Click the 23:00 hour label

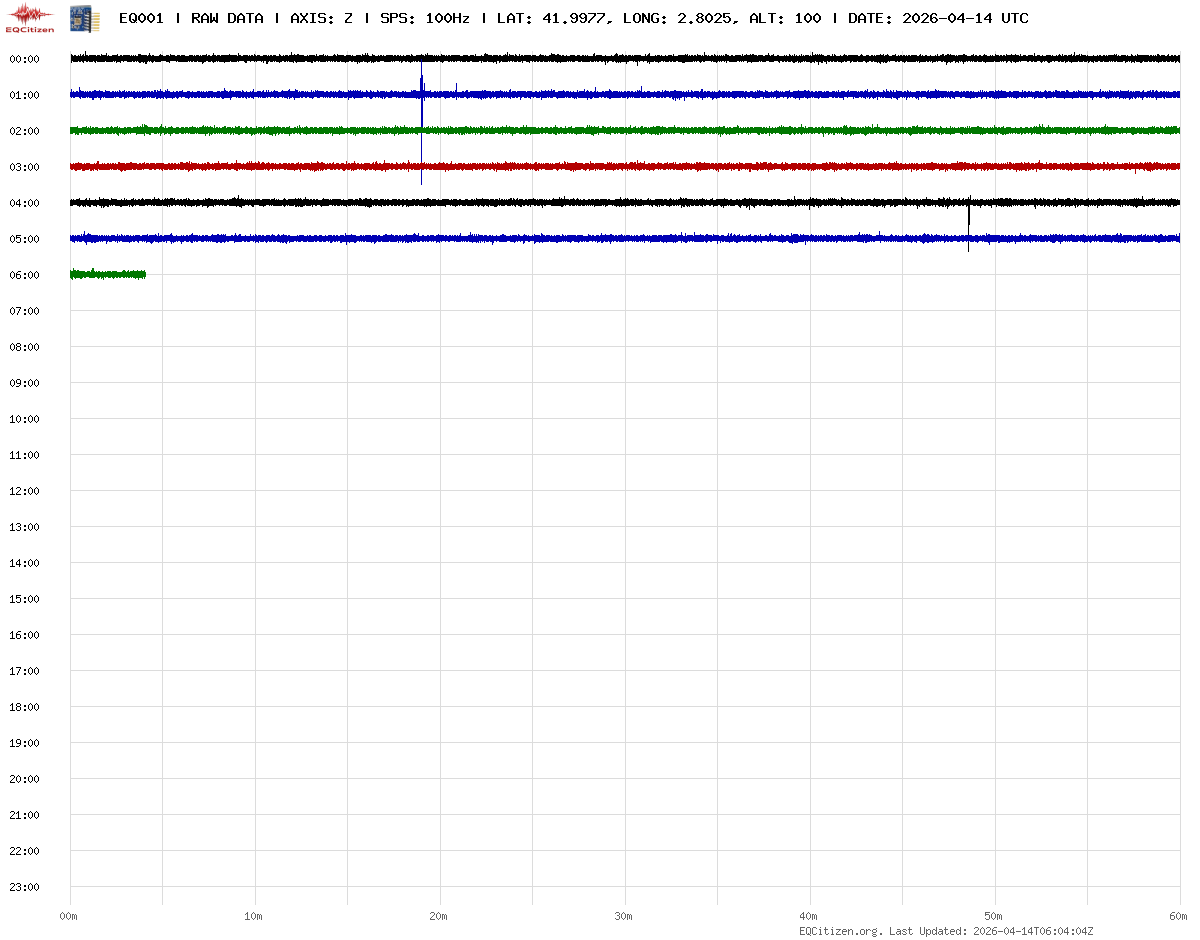click(x=24, y=887)
